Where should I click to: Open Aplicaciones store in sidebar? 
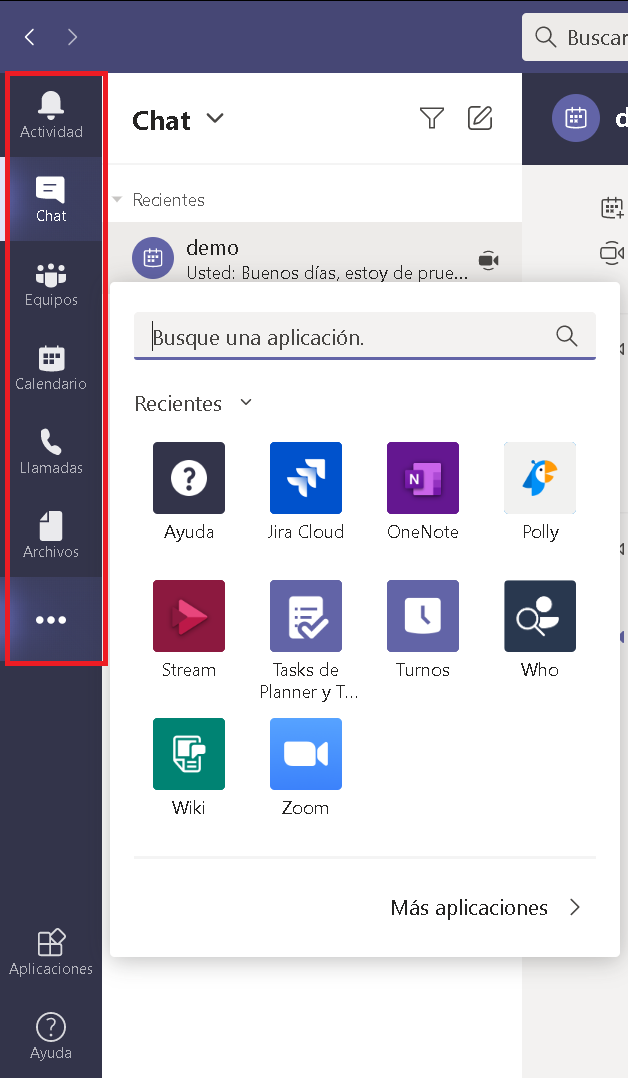pyautogui.click(x=51, y=952)
